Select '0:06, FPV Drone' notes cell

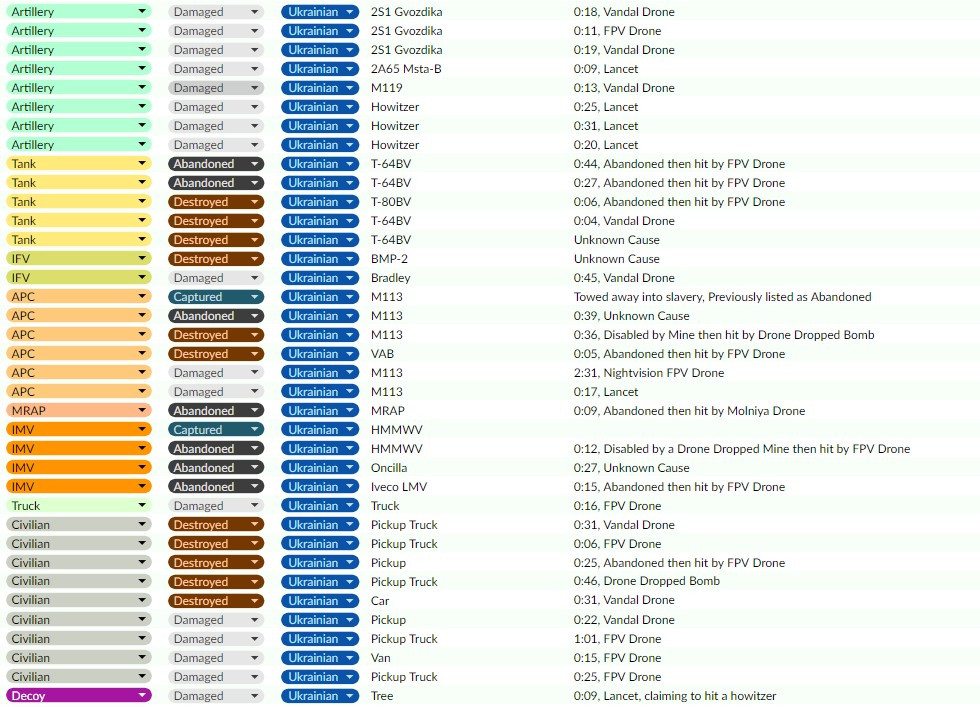[618, 544]
